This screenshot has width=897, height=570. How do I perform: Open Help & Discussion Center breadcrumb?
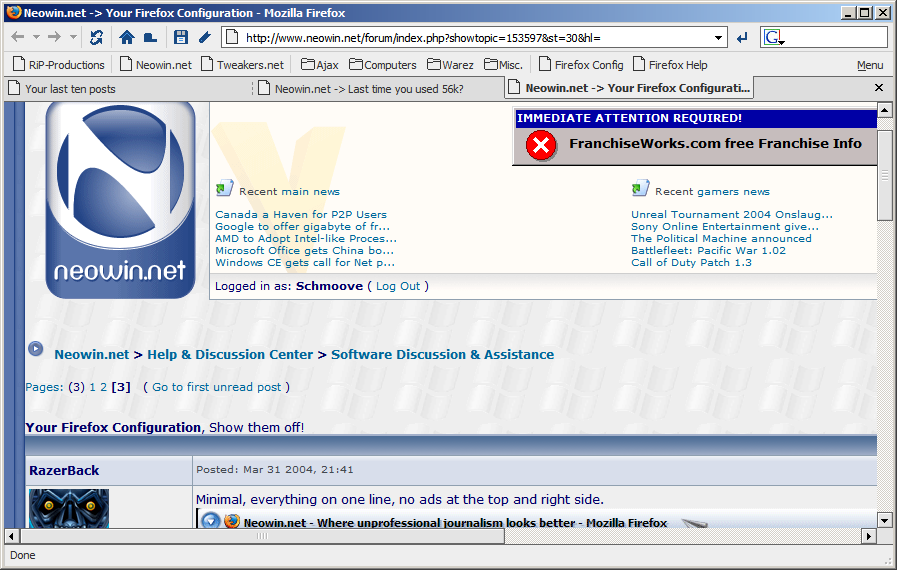[230, 355]
